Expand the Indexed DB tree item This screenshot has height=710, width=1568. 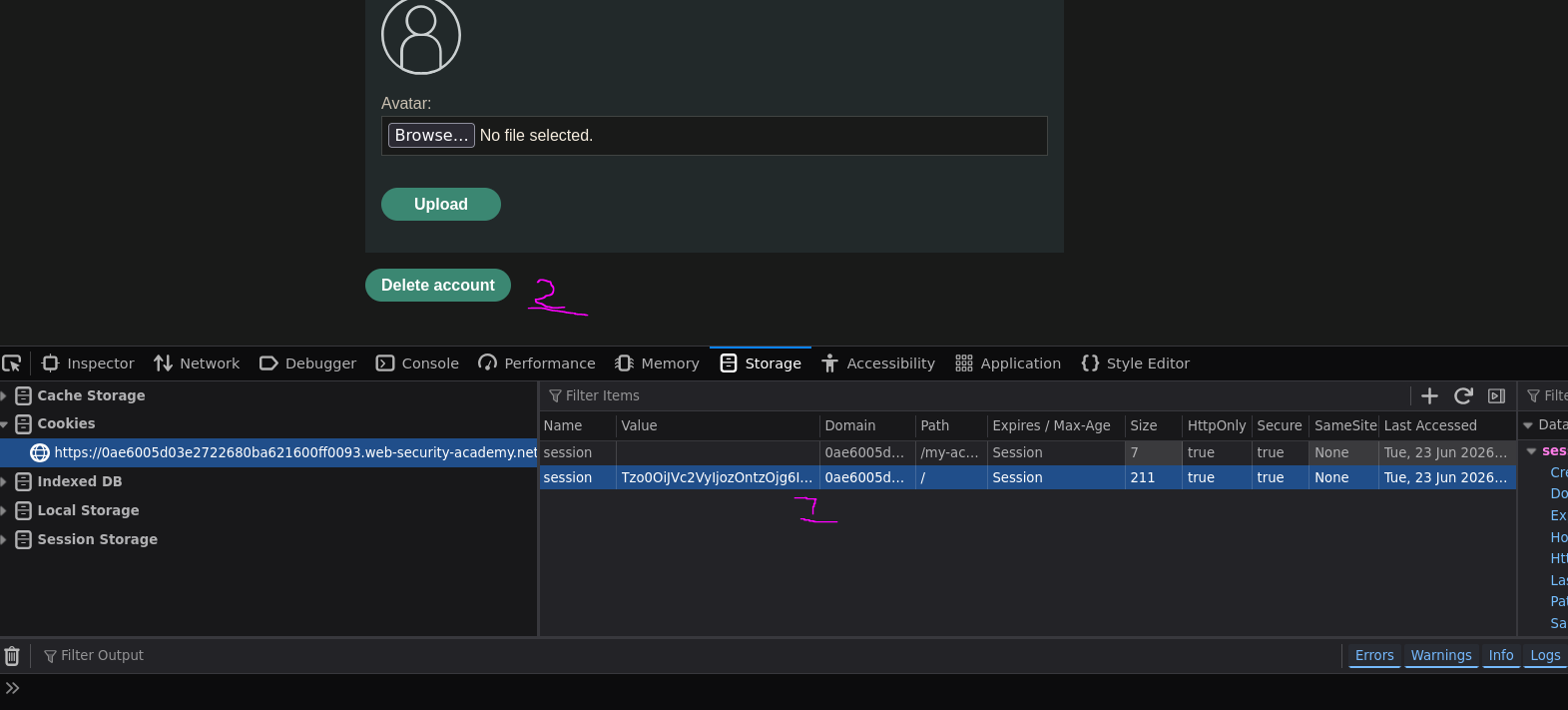point(4,482)
